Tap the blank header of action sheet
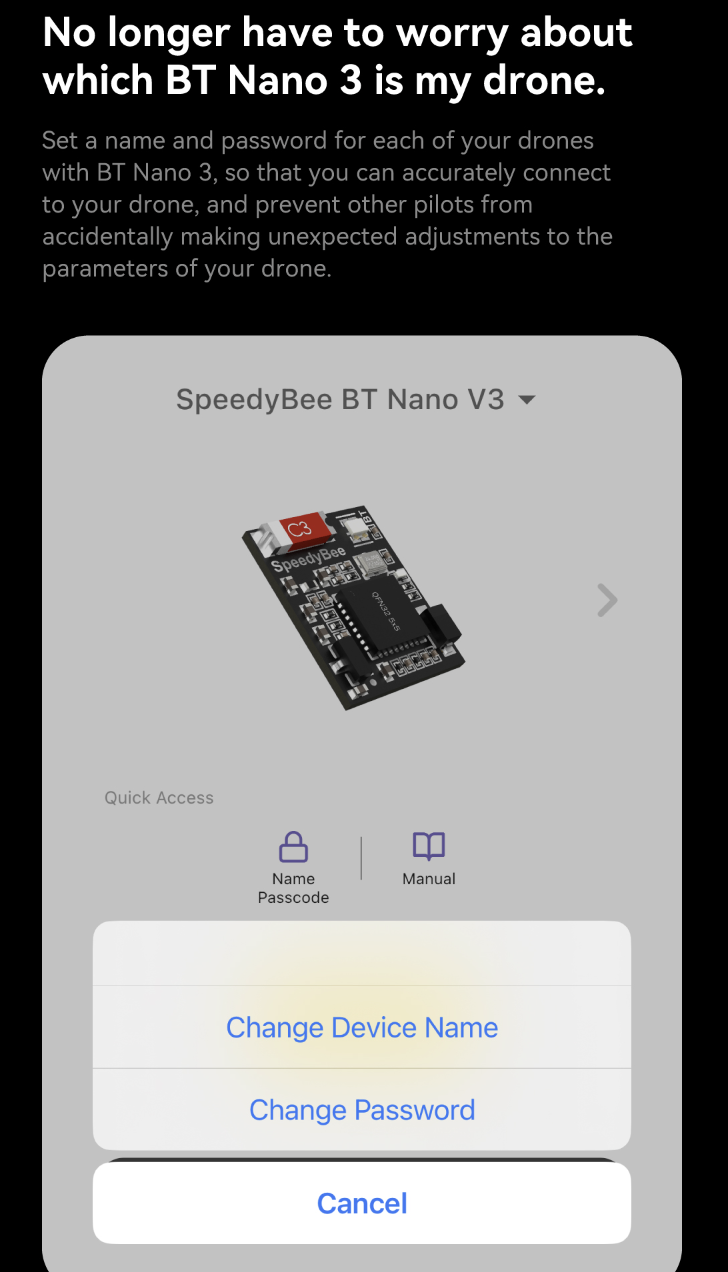This screenshot has width=728, height=1272. click(362, 953)
